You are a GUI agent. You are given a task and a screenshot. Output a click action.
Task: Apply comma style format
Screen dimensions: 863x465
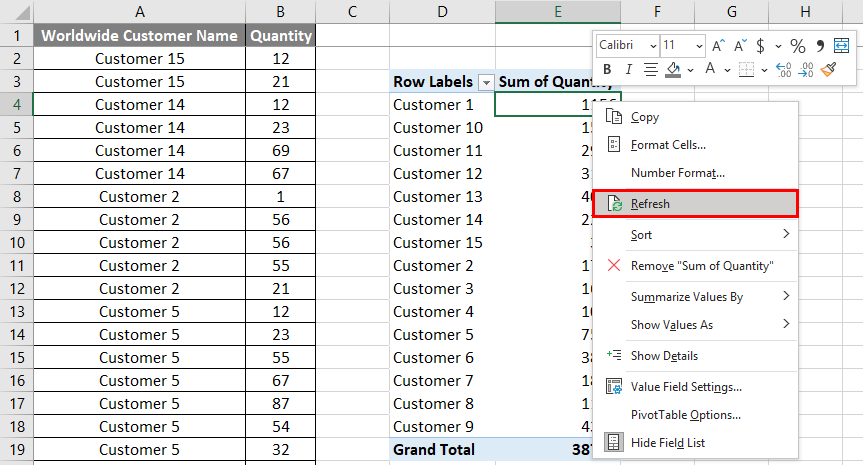tap(821, 45)
